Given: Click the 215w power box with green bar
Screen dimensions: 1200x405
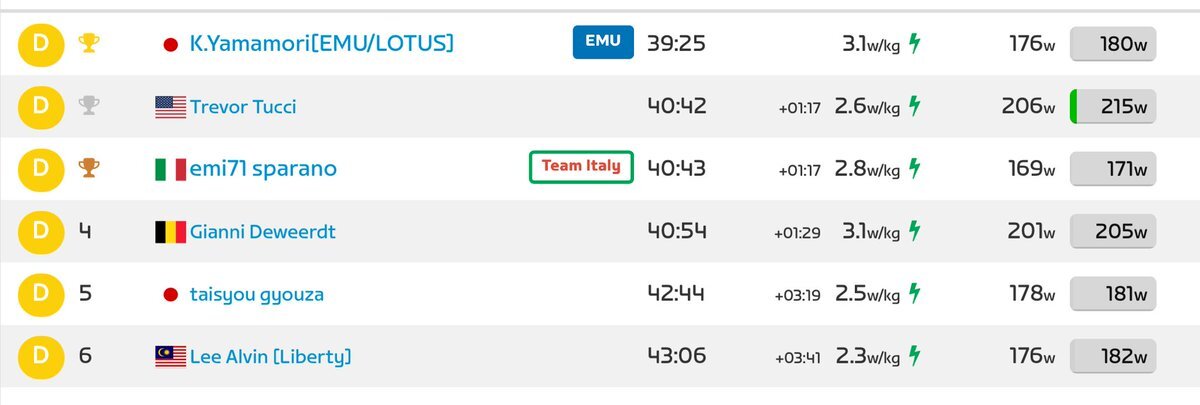Looking at the screenshot, I should [x=1113, y=107].
